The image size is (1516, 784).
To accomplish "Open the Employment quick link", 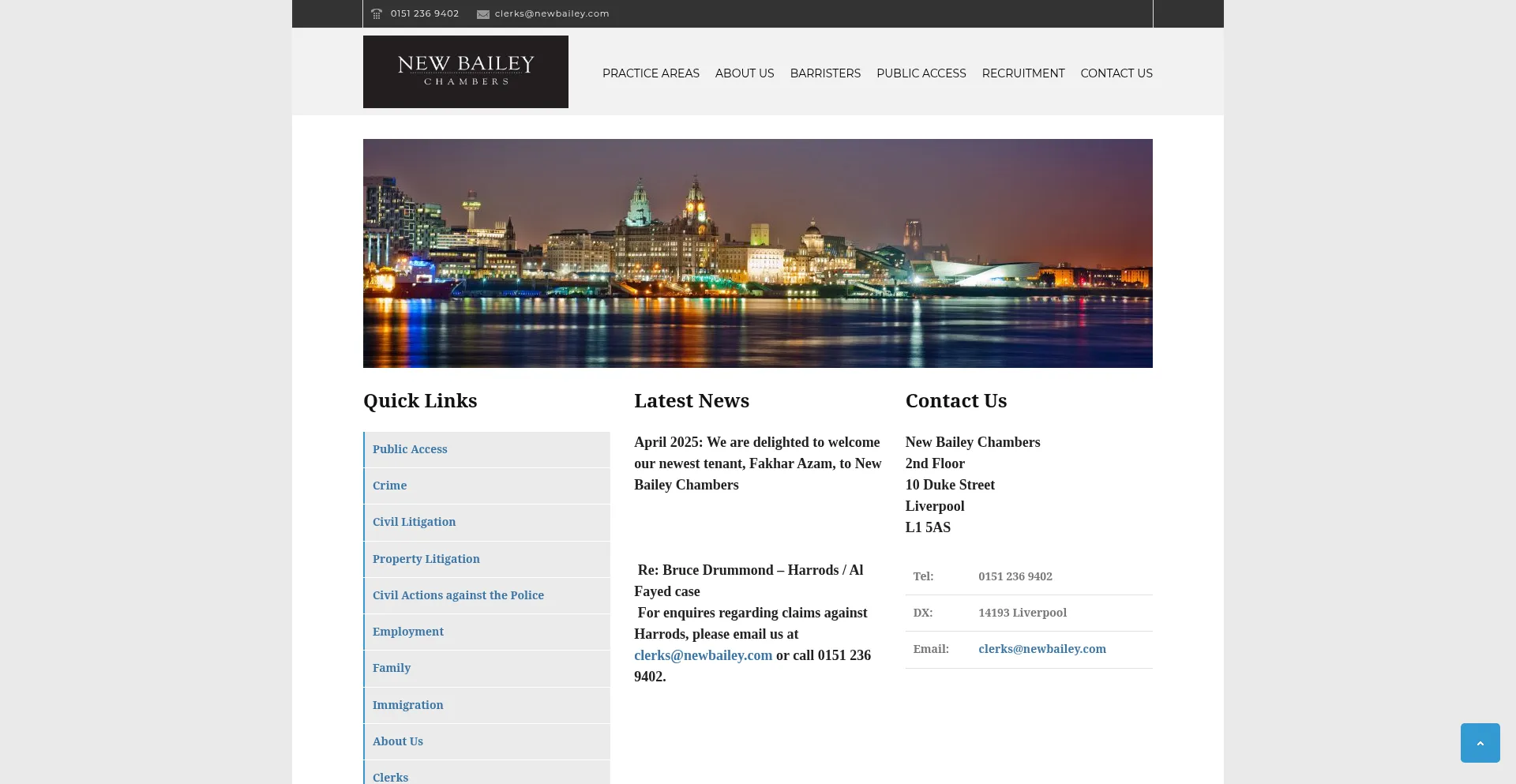I will click(x=408, y=632).
